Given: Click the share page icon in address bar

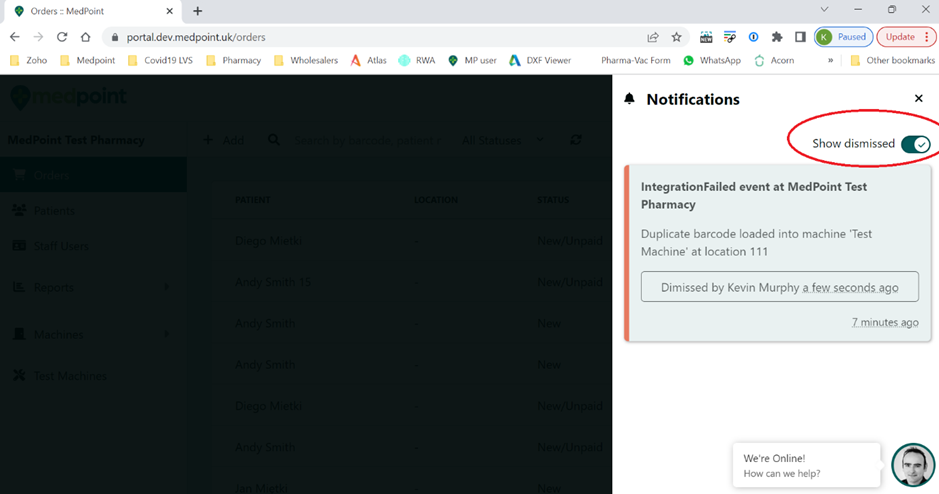Looking at the screenshot, I should coord(653,37).
